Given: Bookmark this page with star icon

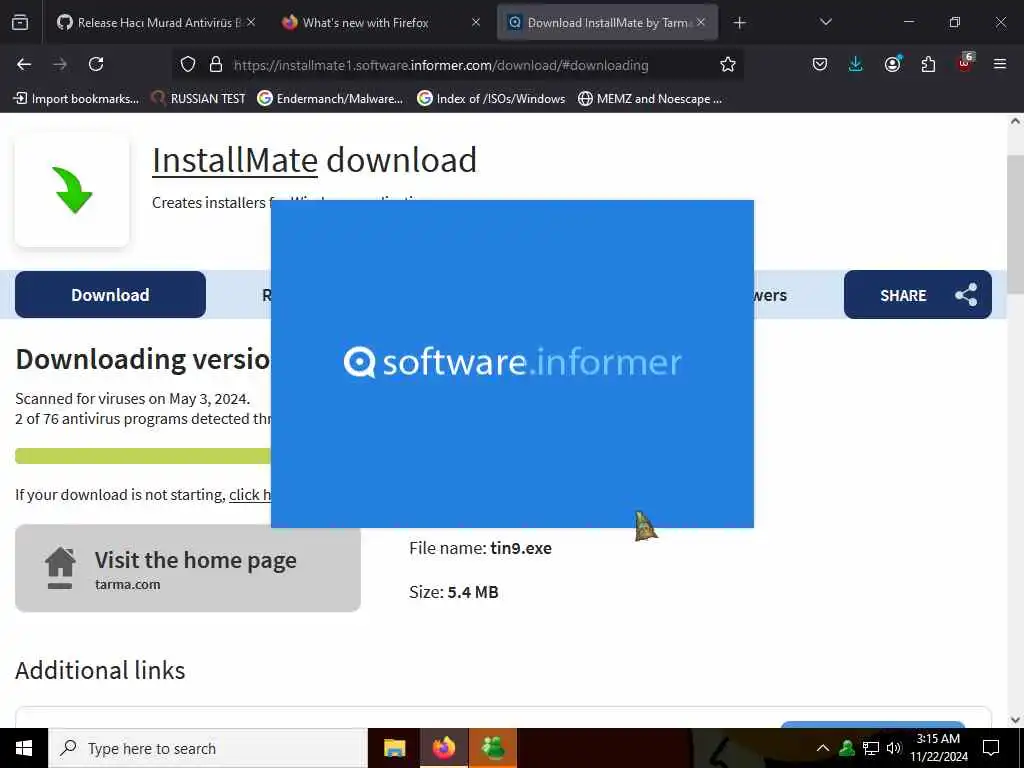Looking at the screenshot, I should coord(728,64).
